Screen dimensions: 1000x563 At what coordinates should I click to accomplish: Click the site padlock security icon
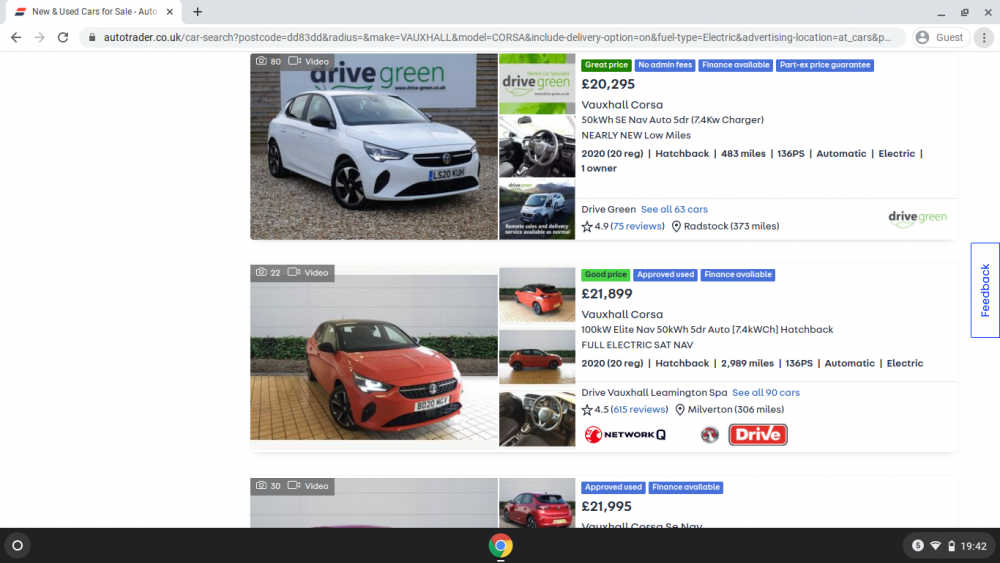click(92, 38)
